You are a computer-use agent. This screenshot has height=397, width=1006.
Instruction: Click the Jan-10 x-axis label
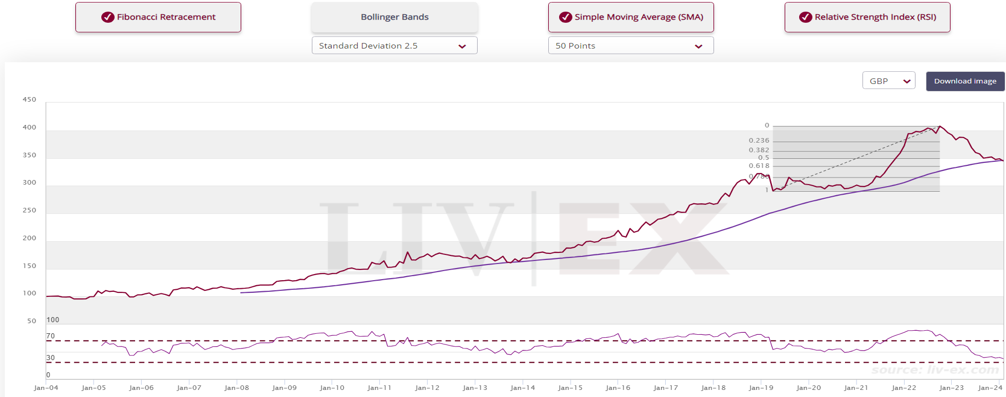tap(332, 388)
